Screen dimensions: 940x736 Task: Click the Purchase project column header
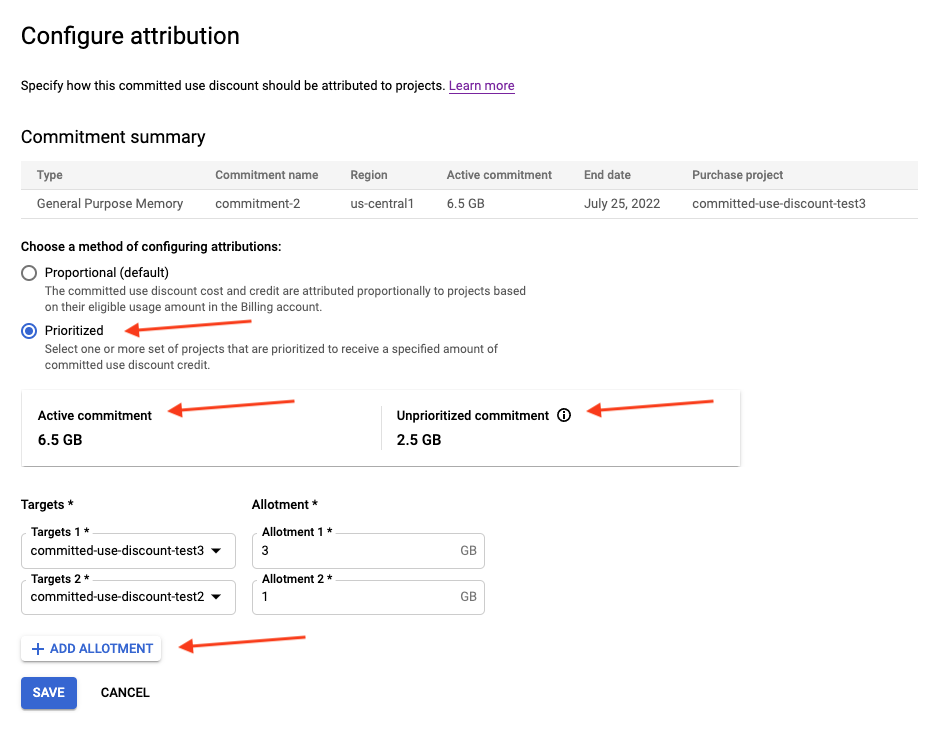(736, 175)
